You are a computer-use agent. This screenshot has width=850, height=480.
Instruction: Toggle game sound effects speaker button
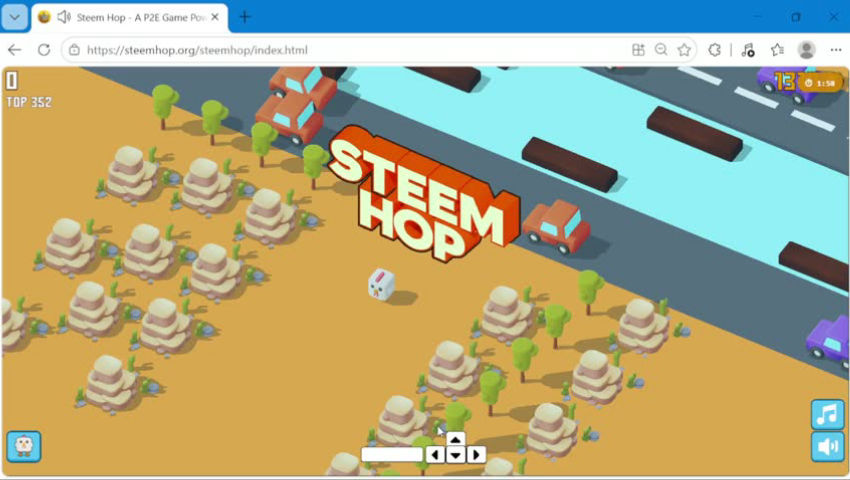tap(827, 446)
